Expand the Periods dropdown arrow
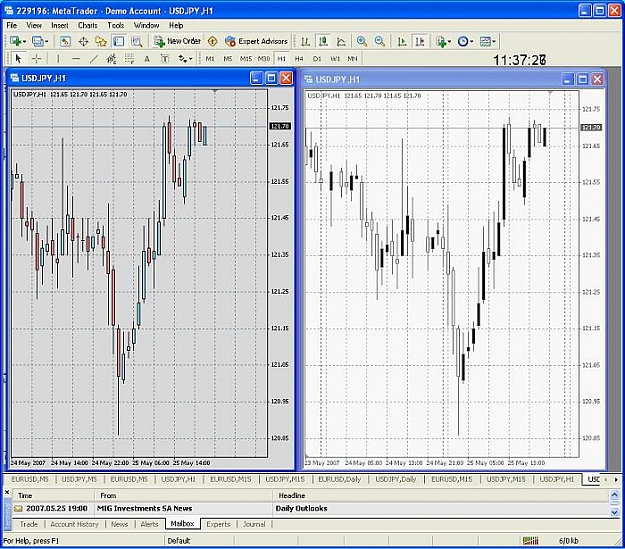Screen dimensions: 625x549 click(x=472, y=41)
